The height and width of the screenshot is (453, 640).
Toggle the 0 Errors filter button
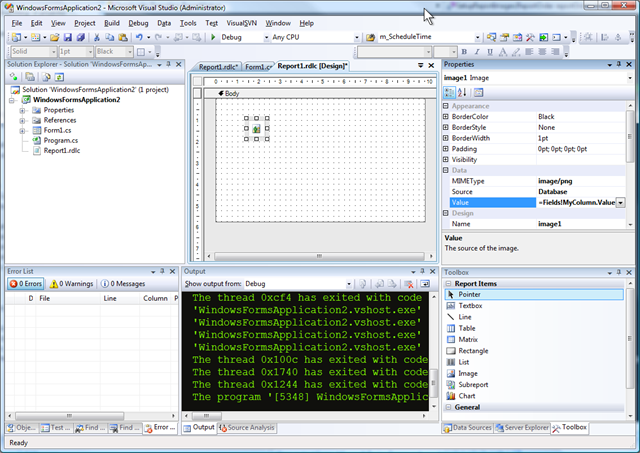(26, 284)
